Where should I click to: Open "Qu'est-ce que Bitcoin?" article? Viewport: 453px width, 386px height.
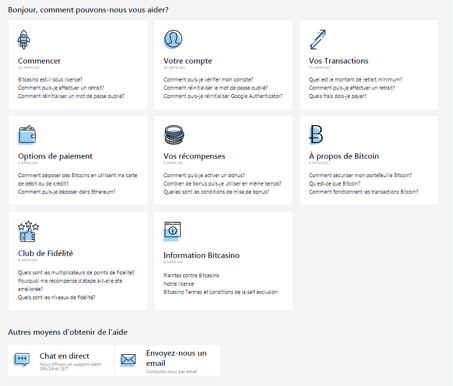point(334,184)
